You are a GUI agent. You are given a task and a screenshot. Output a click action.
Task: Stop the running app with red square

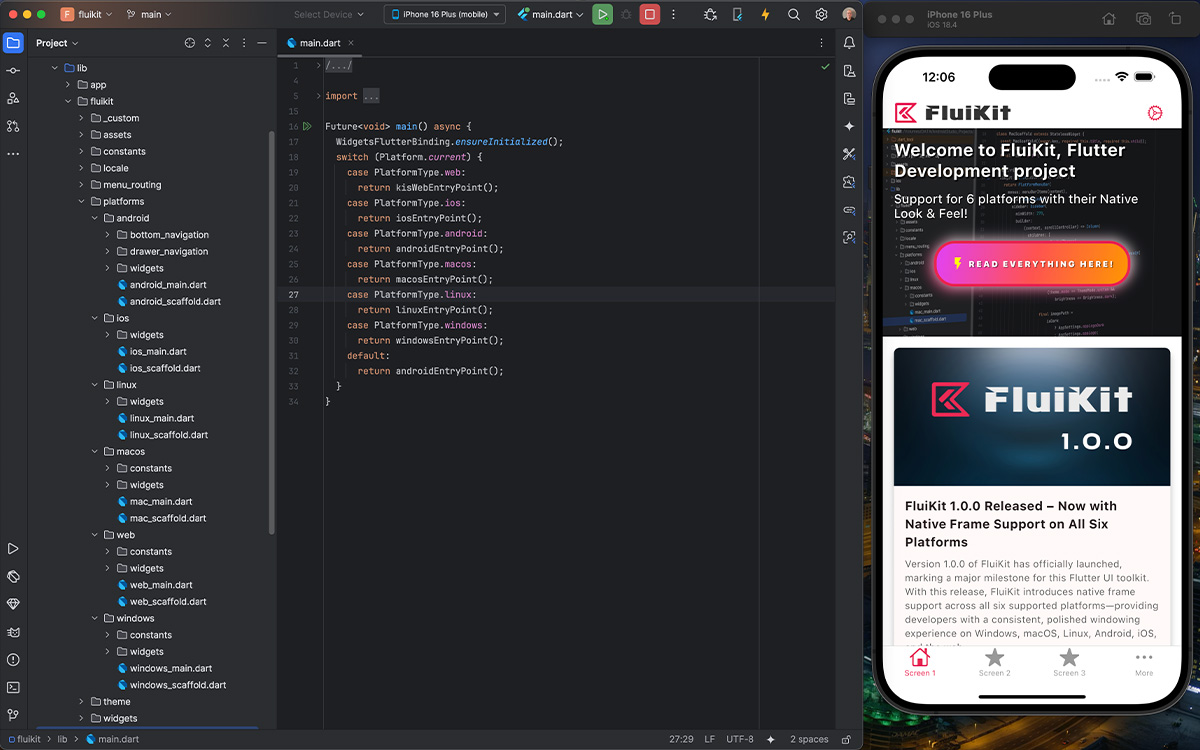(x=649, y=14)
